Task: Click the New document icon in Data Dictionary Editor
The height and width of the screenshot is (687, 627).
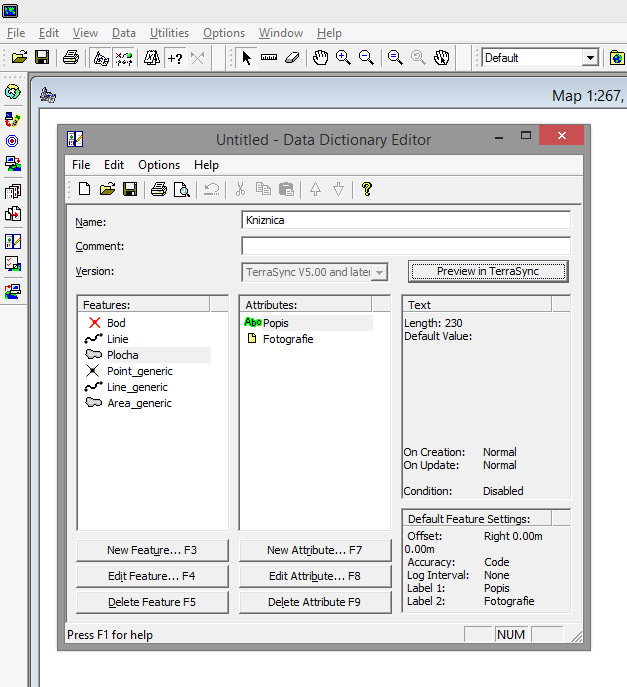Action: click(x=84, y=189)
